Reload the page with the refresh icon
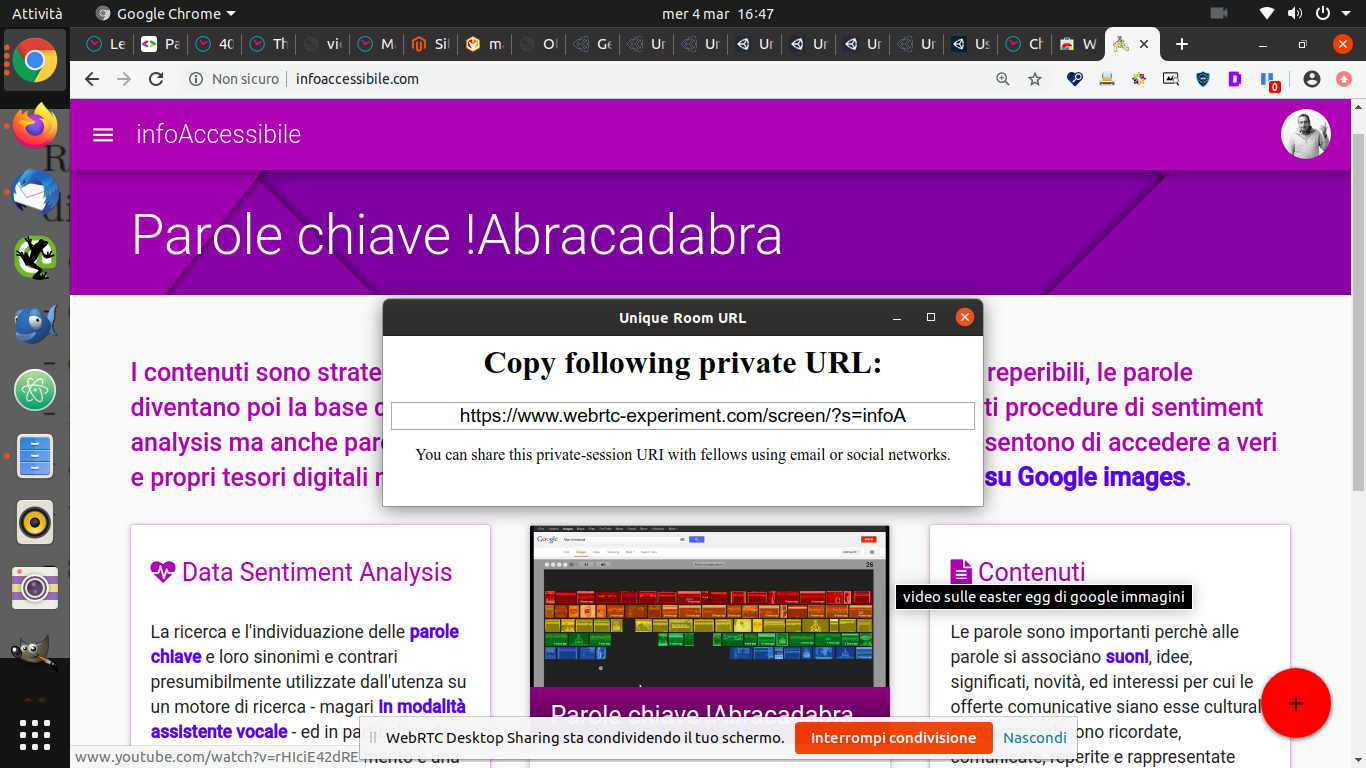Viewport: 1366px width, 768px height. 156,79
